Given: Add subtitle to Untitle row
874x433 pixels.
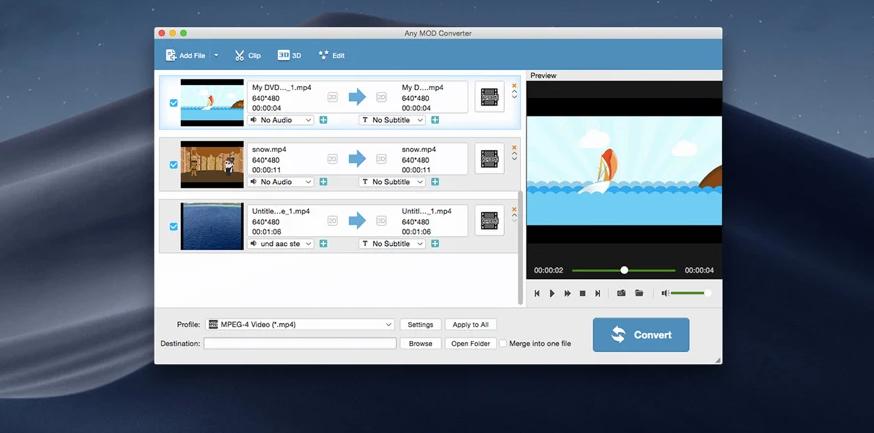Looking at the screenshot, I should tap(435, 244).
